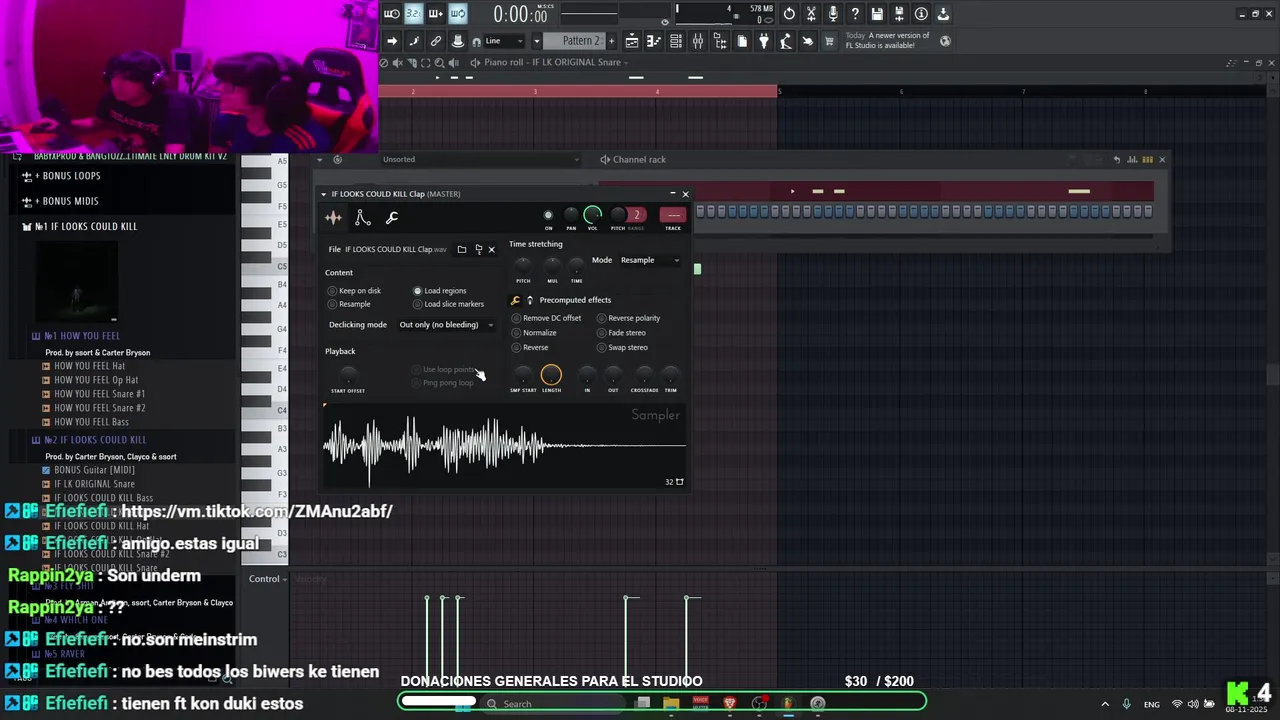
Task: Click the sample waveform preview
Action: click(505, 446)
